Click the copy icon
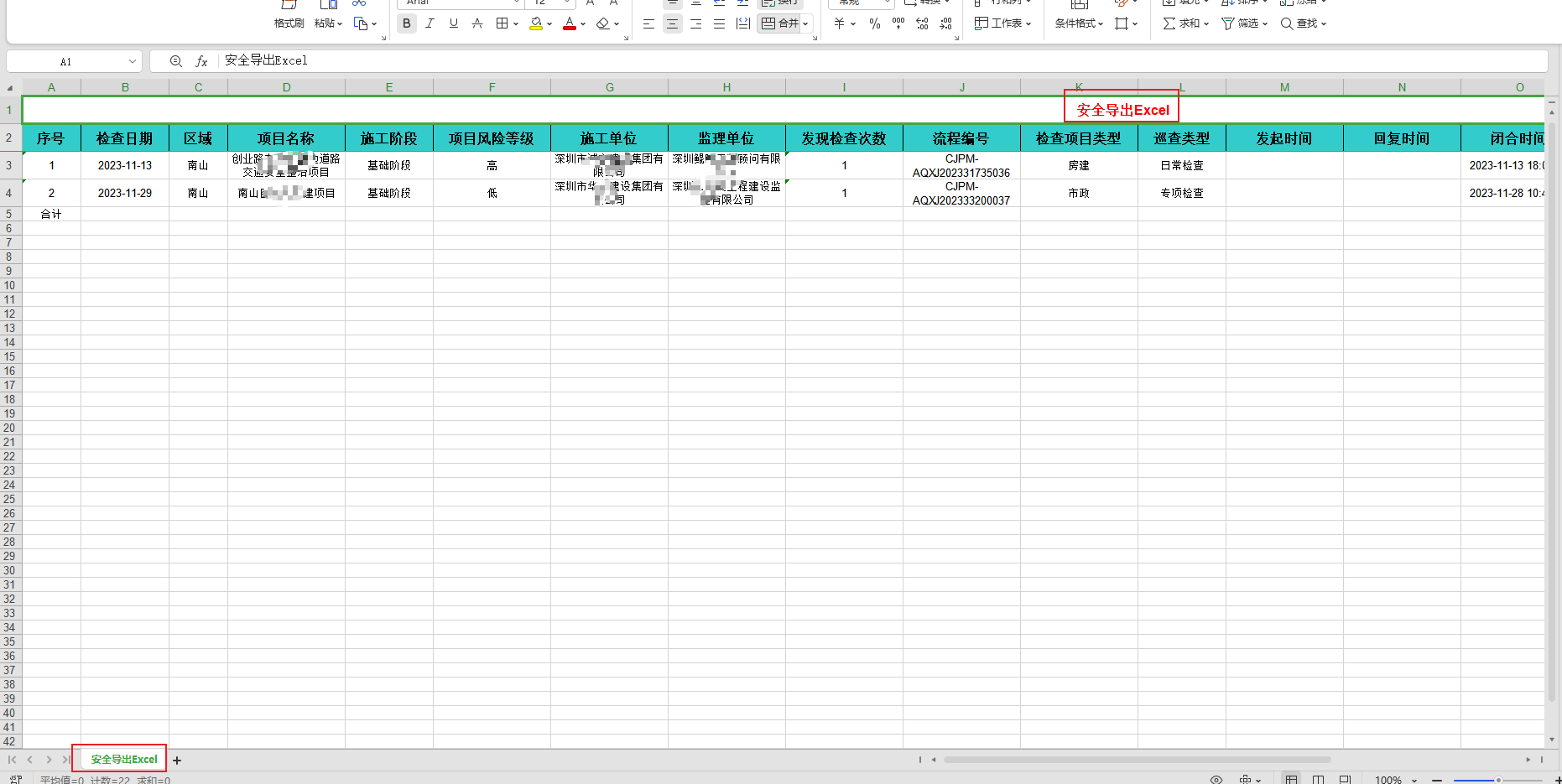Viewport: 1562px width, 784px height. (361, 23)
